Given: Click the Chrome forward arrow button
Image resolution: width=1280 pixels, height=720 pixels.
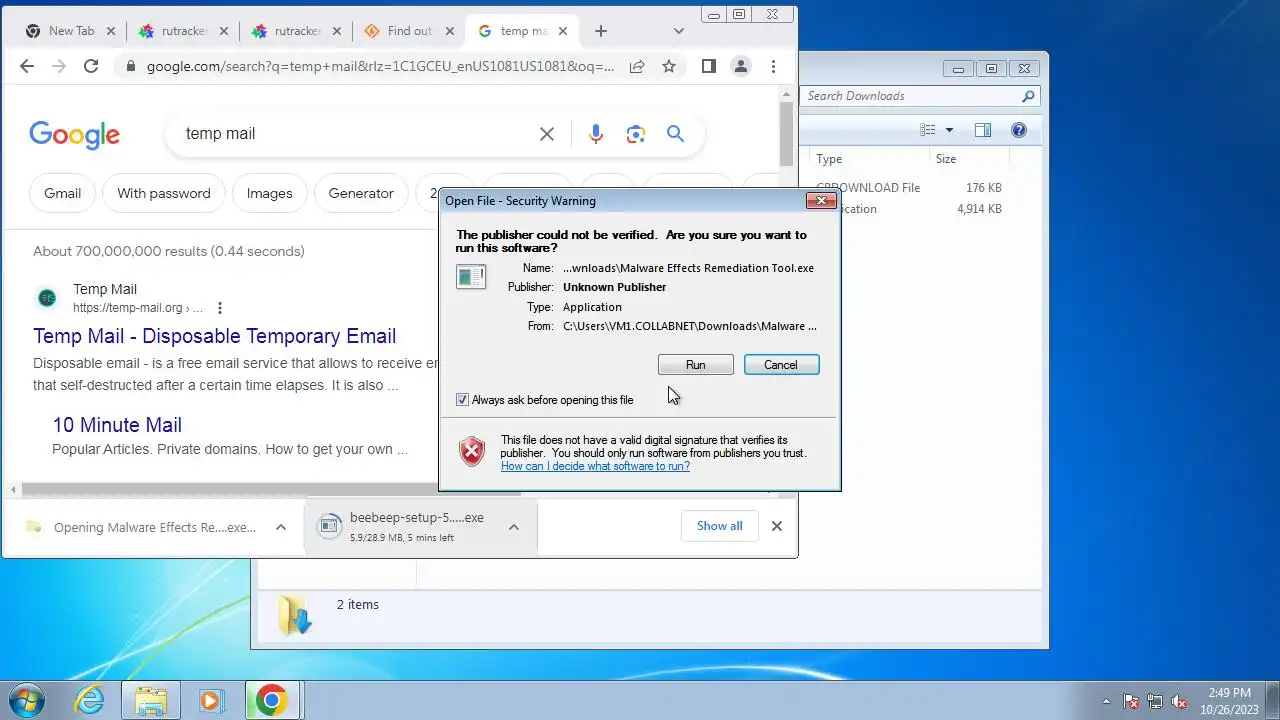Looking at the screenshot, I should 59,66.
